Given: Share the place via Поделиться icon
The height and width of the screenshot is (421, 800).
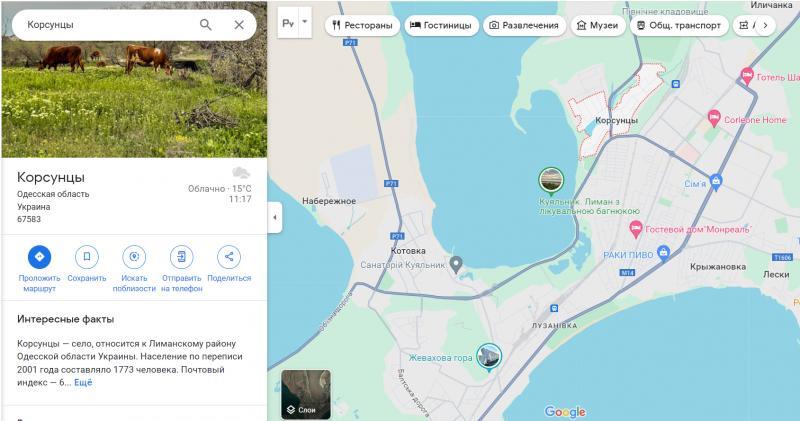Looking at the screenshot, I should (229, 257).
